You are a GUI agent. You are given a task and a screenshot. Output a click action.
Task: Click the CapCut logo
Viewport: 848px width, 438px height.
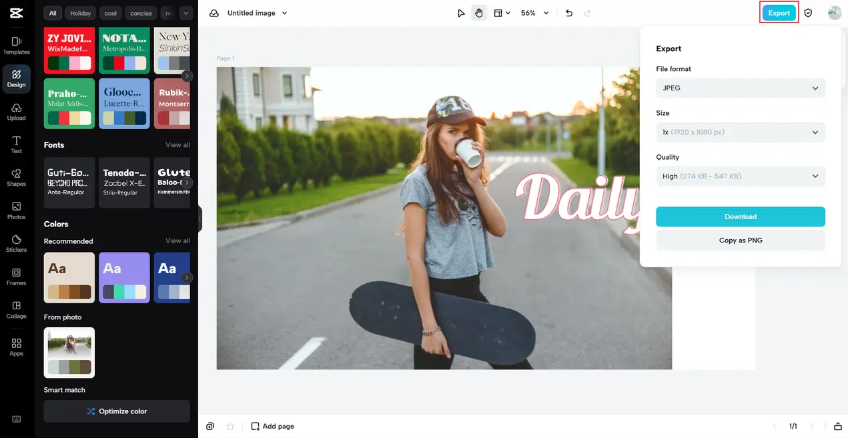(x=16, y=13)
